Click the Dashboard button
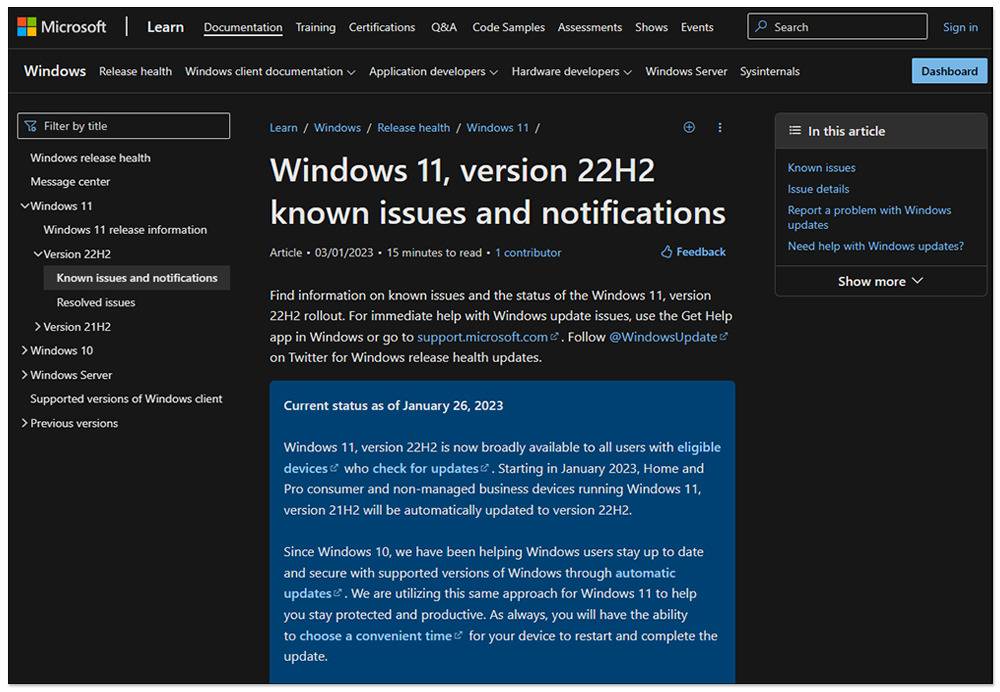Screen dimensions: 1000x692 point(949,71)
